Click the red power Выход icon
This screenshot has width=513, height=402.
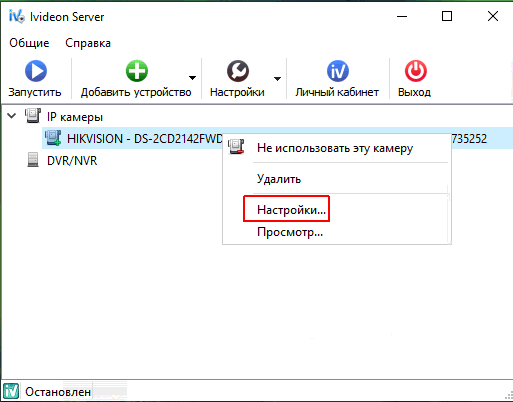coord(416,71)
